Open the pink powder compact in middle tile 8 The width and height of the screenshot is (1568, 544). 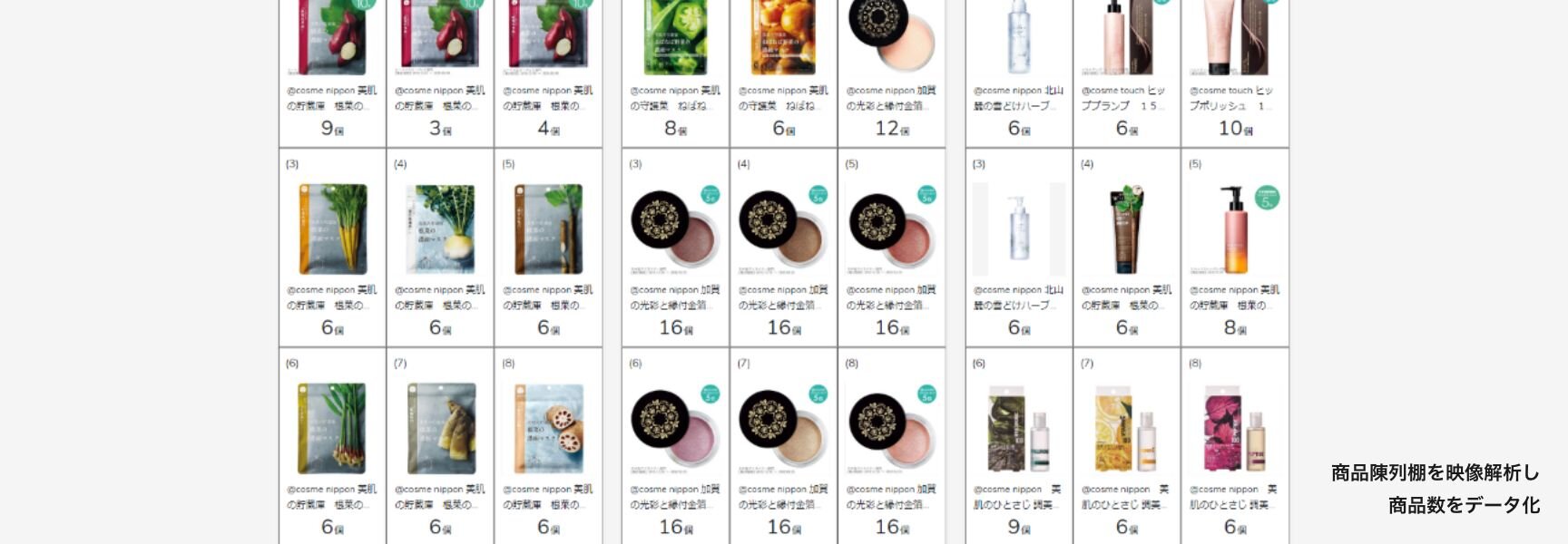[891, 429]
